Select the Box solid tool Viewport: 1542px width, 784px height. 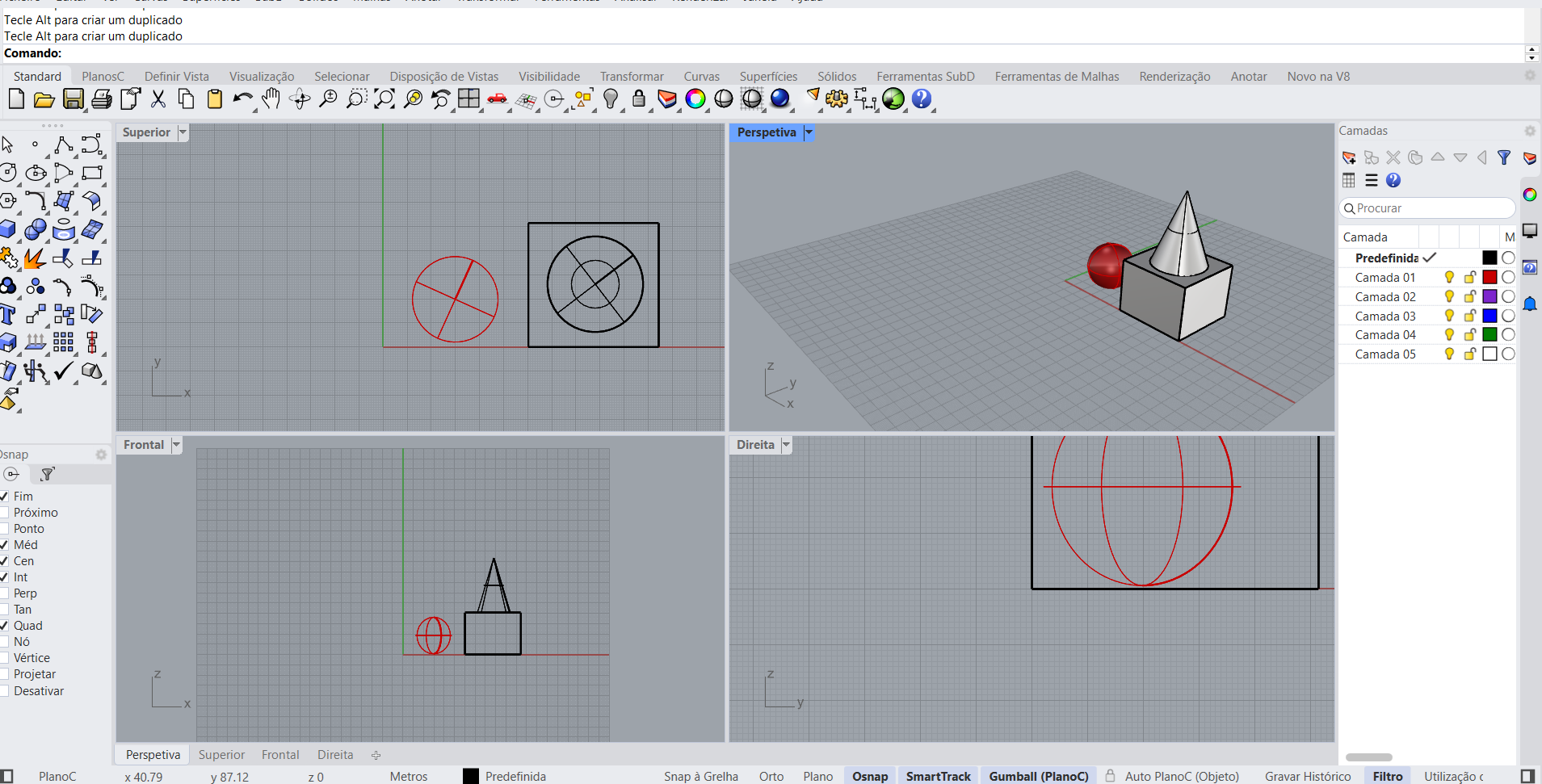(8, 230)
